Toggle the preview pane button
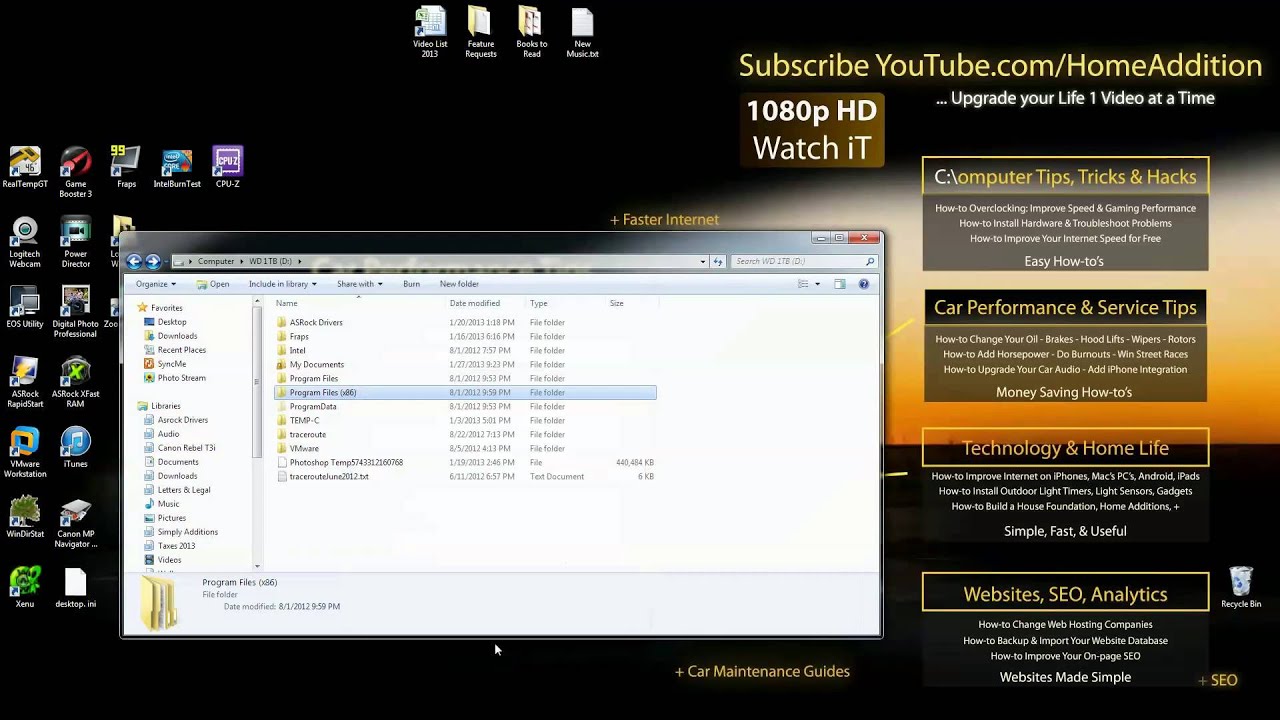Viewport: 1280px width, 720px height. coord(840,284)
